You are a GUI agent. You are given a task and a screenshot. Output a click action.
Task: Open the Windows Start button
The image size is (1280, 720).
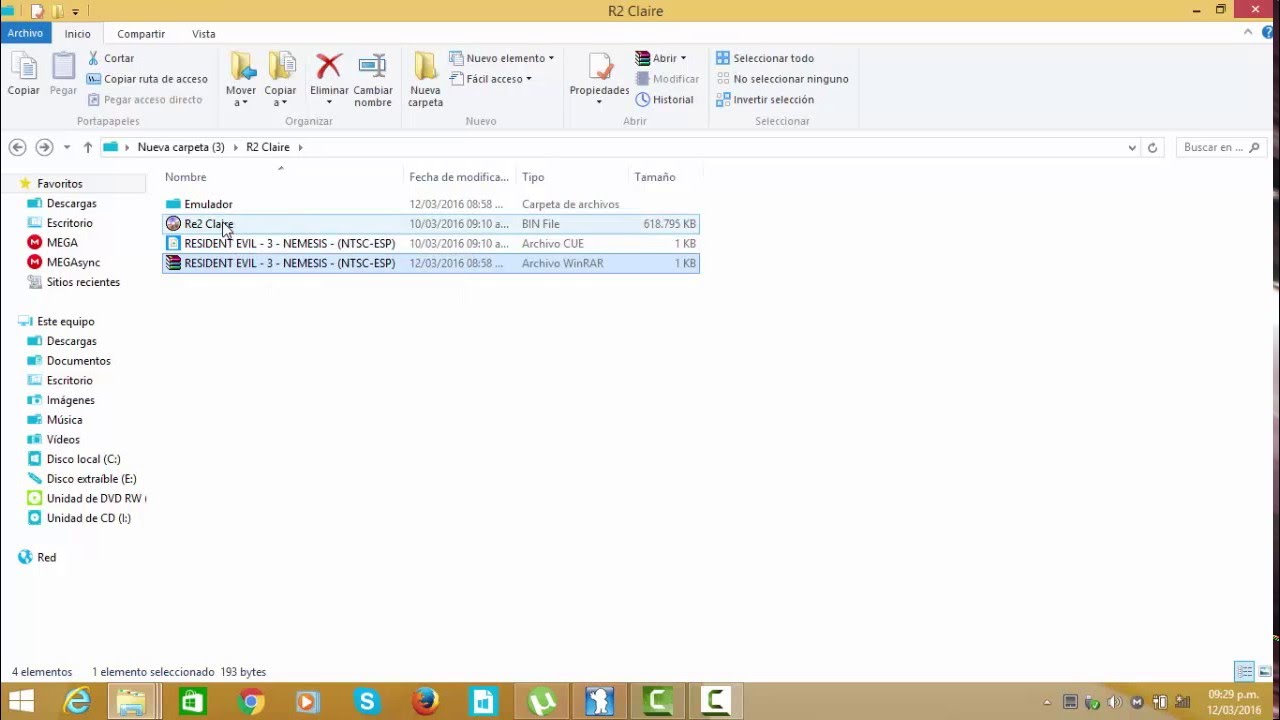click(x=21, y=702)
